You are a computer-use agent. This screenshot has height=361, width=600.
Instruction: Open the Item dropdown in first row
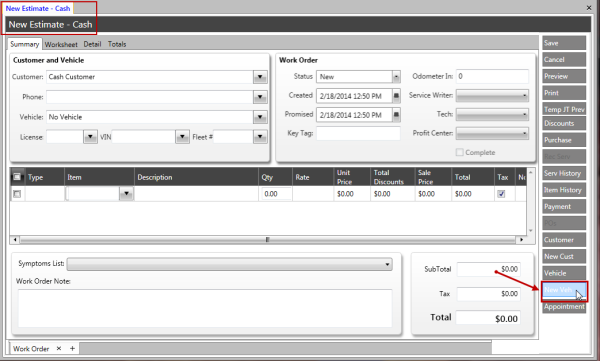point(126,194)
